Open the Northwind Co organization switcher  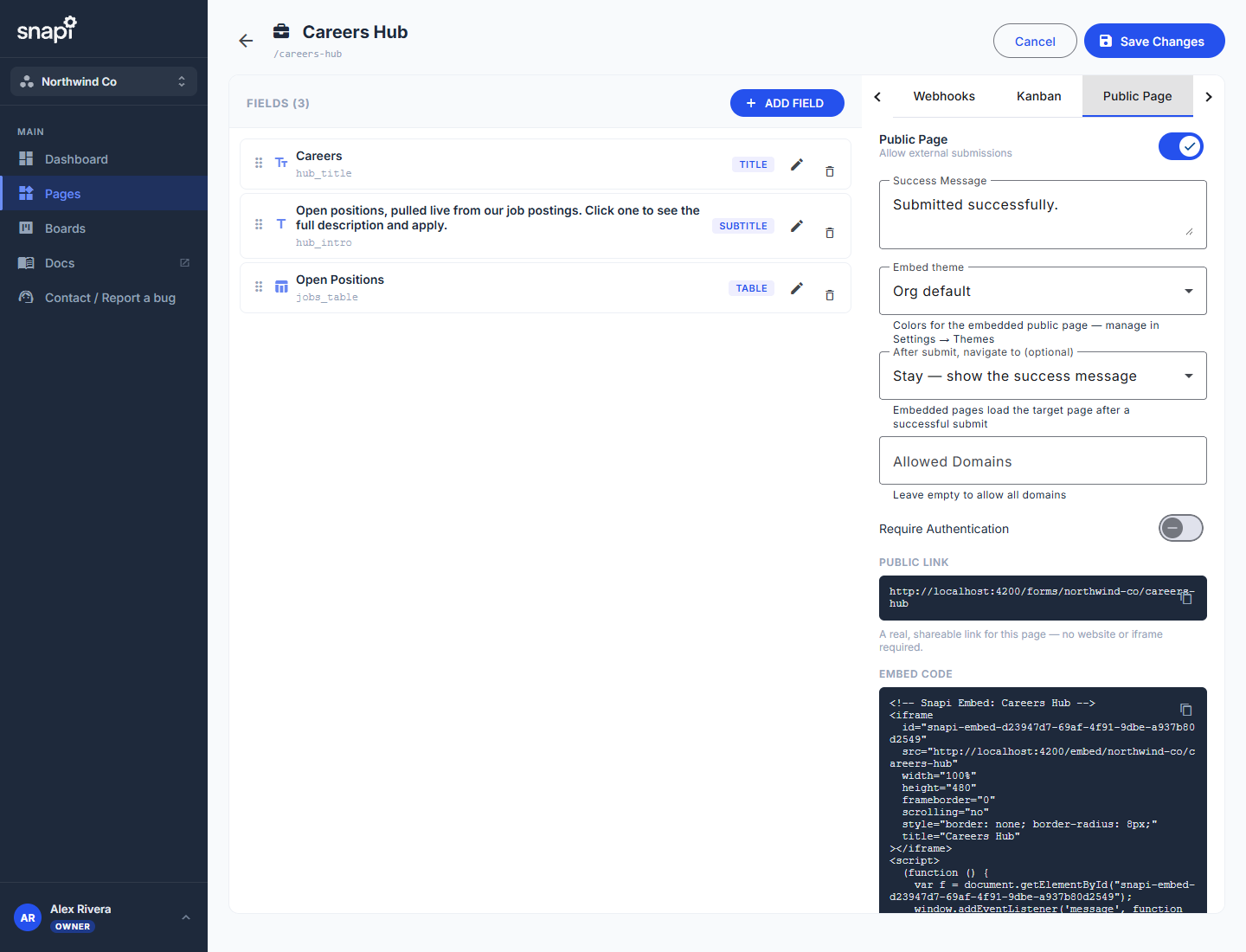[x=104, y=81]
